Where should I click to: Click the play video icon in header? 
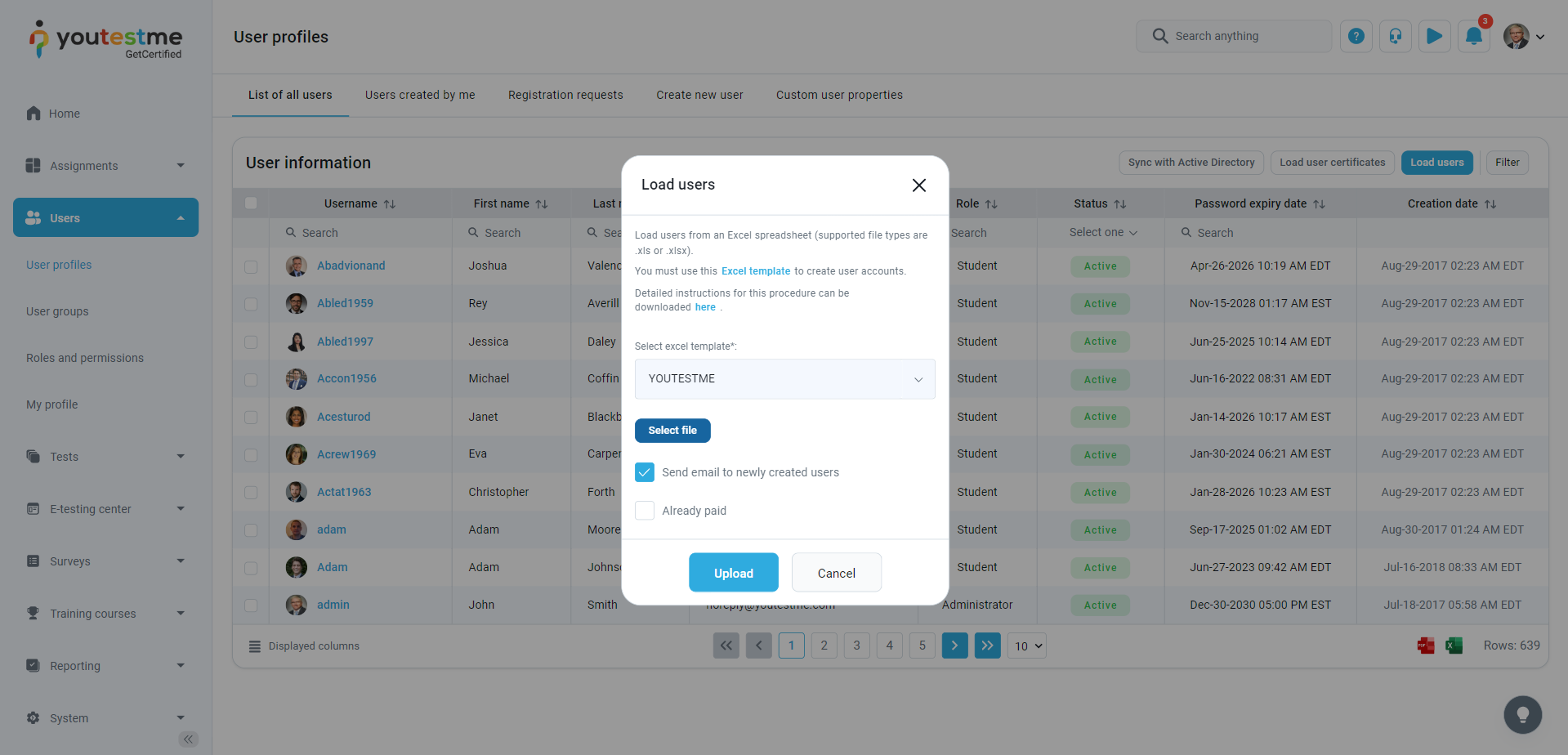(x=1434, y=36)
